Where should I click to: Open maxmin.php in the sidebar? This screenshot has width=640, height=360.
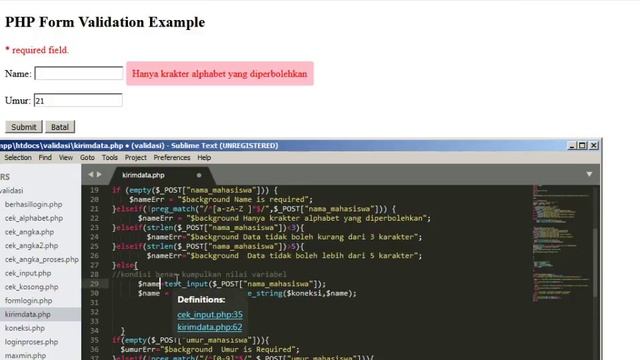click(25, 356)
